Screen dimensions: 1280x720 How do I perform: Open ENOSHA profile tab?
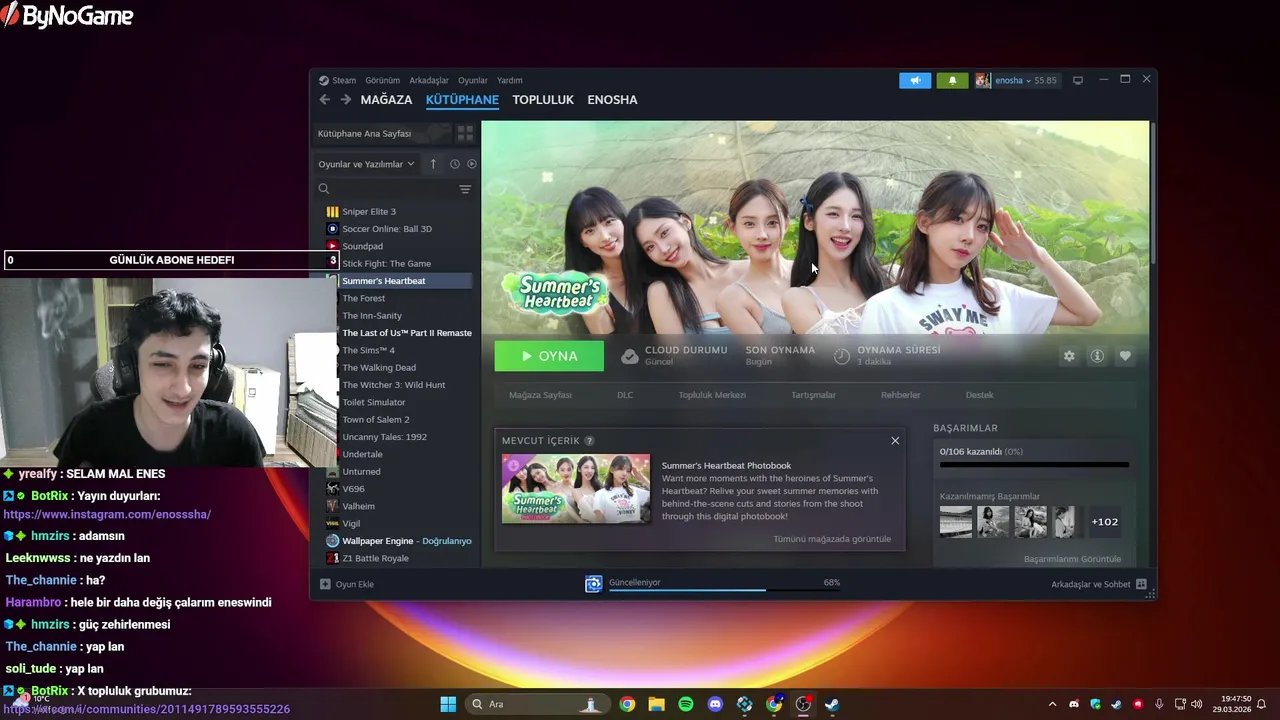click(x=612, y=100)
